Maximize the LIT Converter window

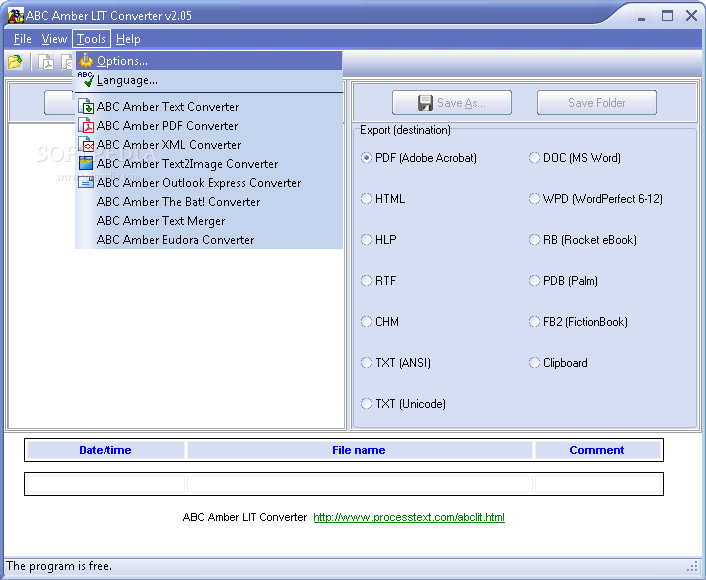[x=667, y=16]
